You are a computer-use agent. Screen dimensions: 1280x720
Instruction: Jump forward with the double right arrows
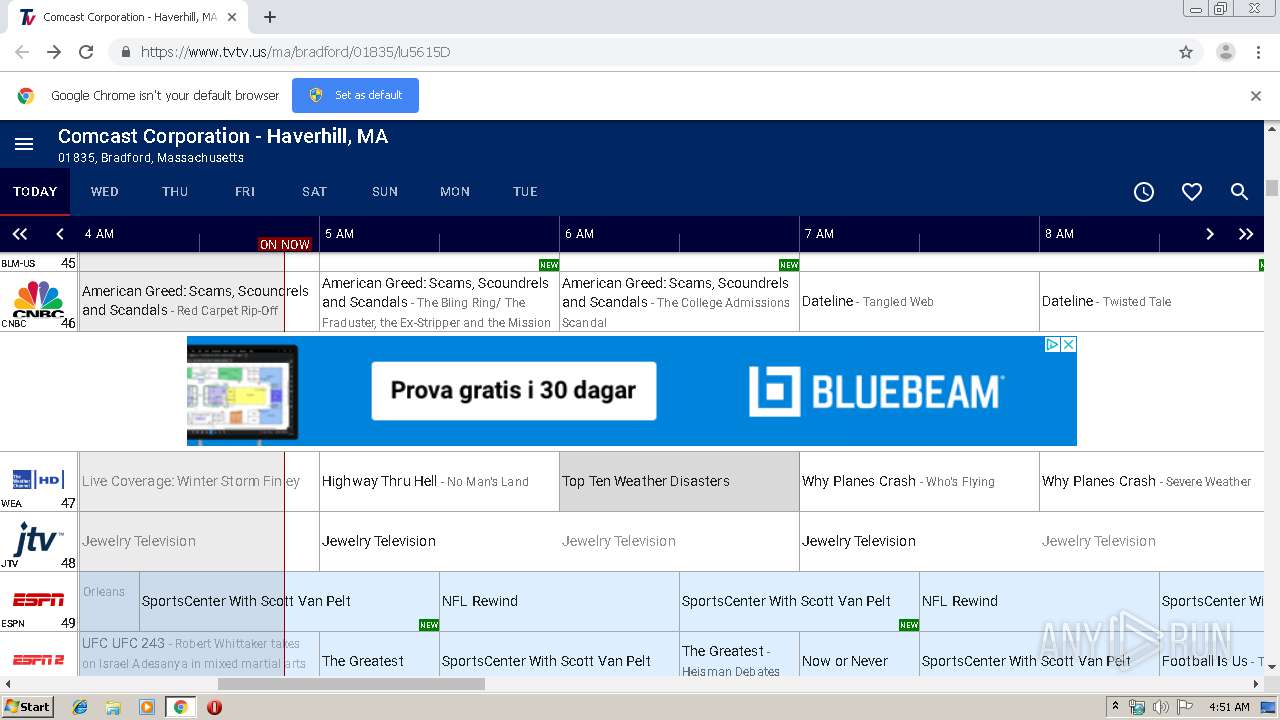point(1246,234)
